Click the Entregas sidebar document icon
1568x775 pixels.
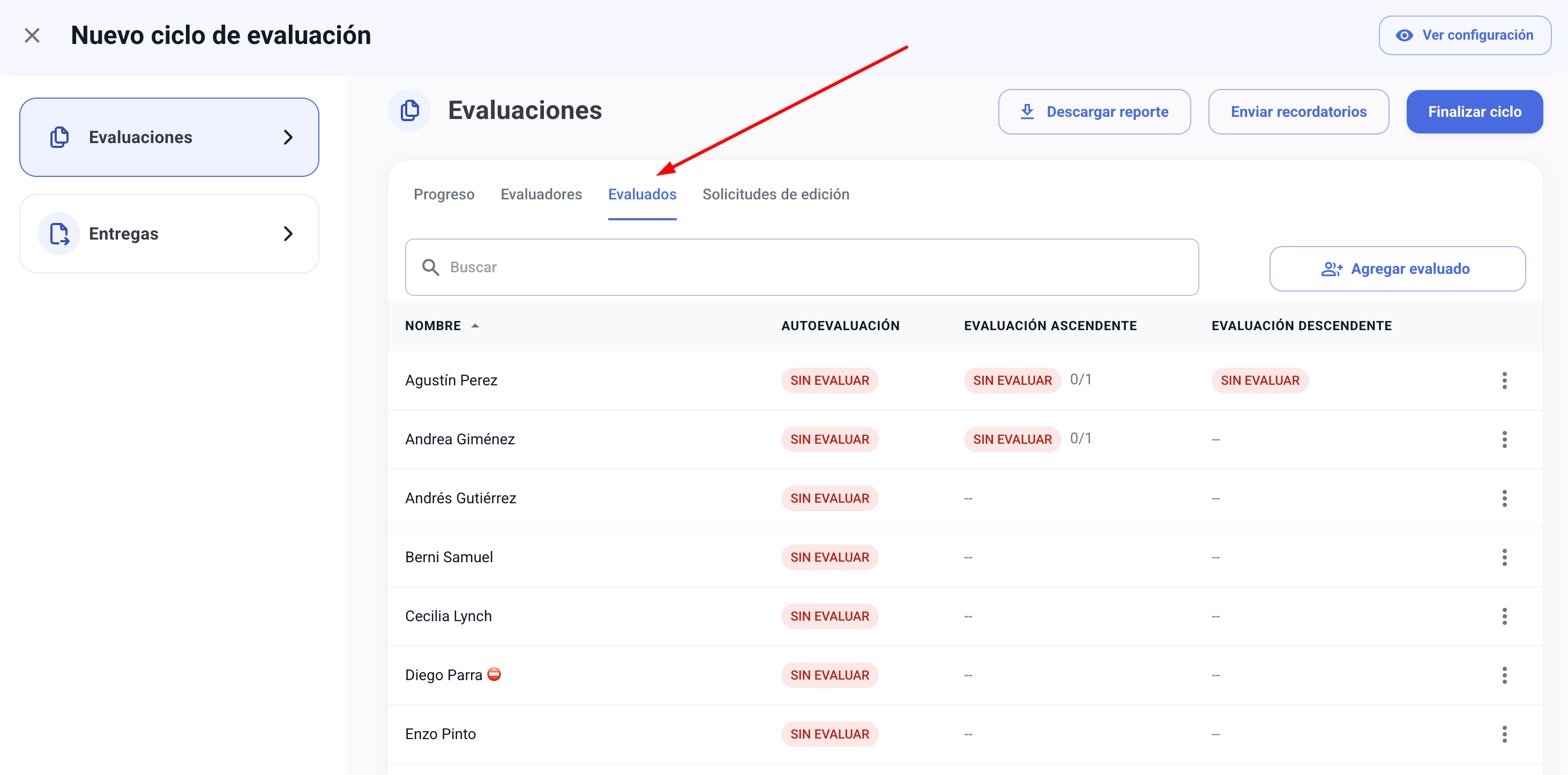tap(59, 234)
